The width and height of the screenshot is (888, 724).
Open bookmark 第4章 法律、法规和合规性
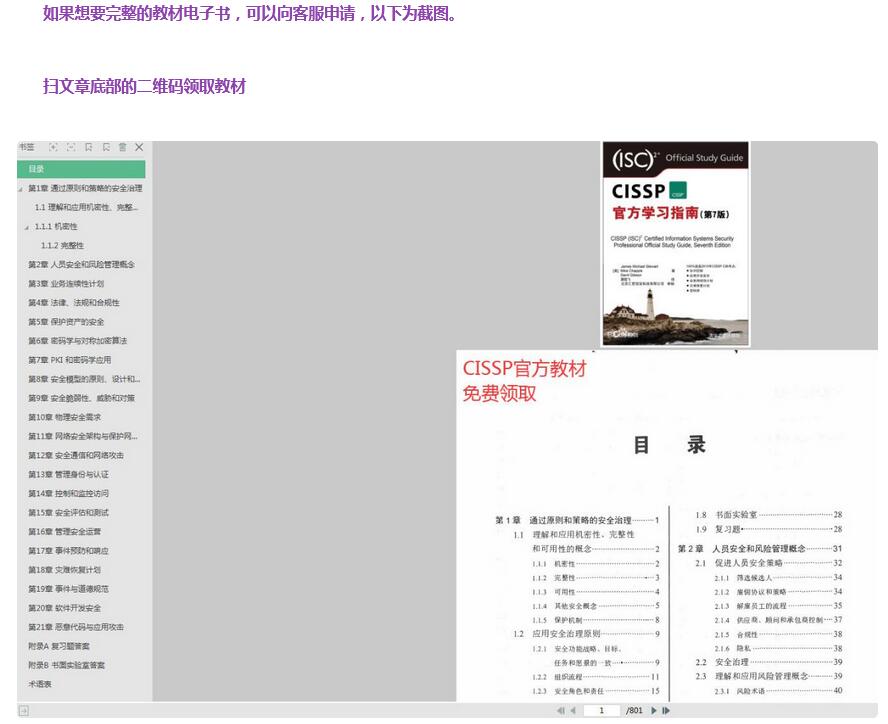click(74, 303)
